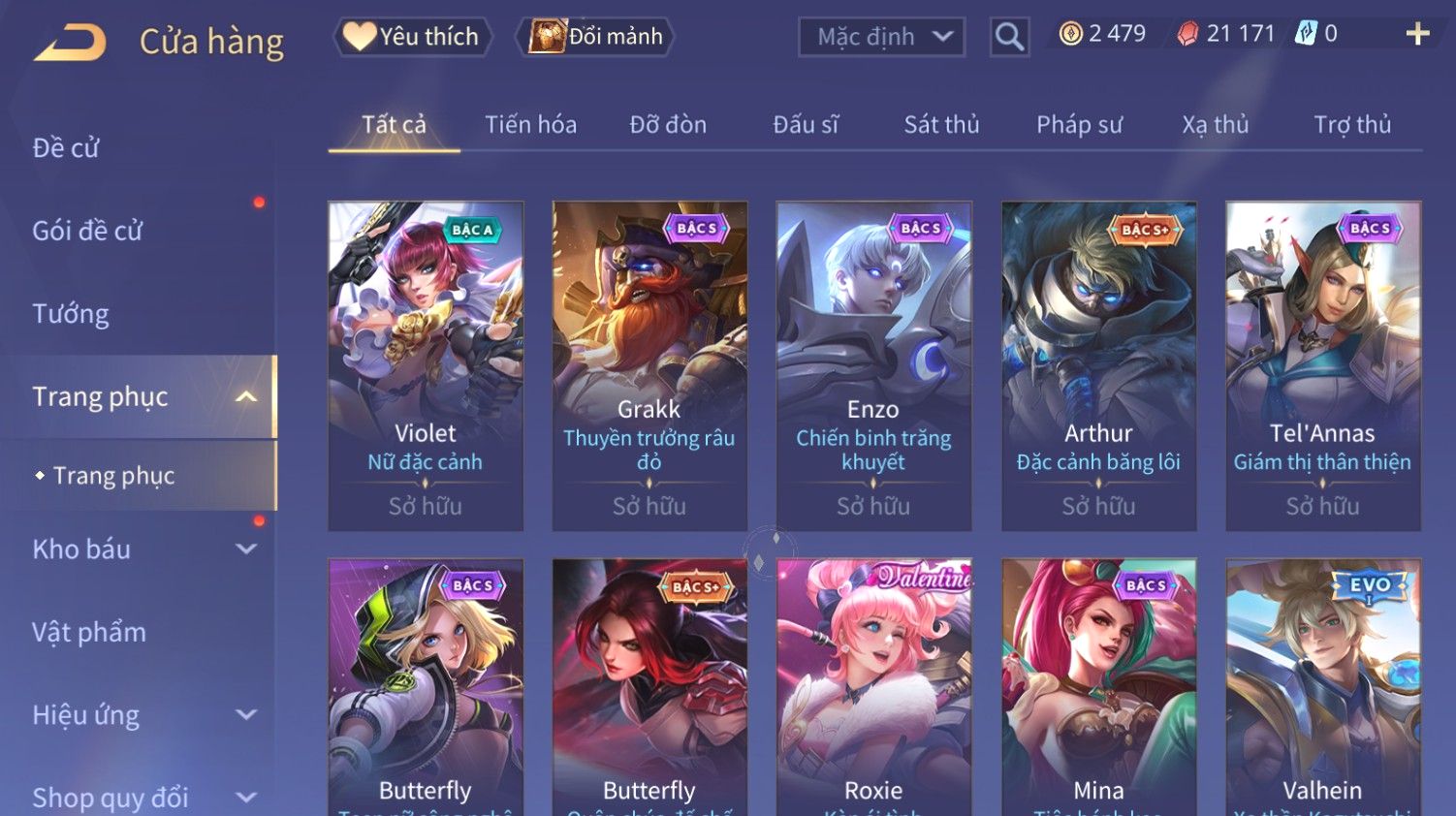Open the search magnifier icon
The height and width of the screenshot is (816, 1456).
[x=1009, y=37]
